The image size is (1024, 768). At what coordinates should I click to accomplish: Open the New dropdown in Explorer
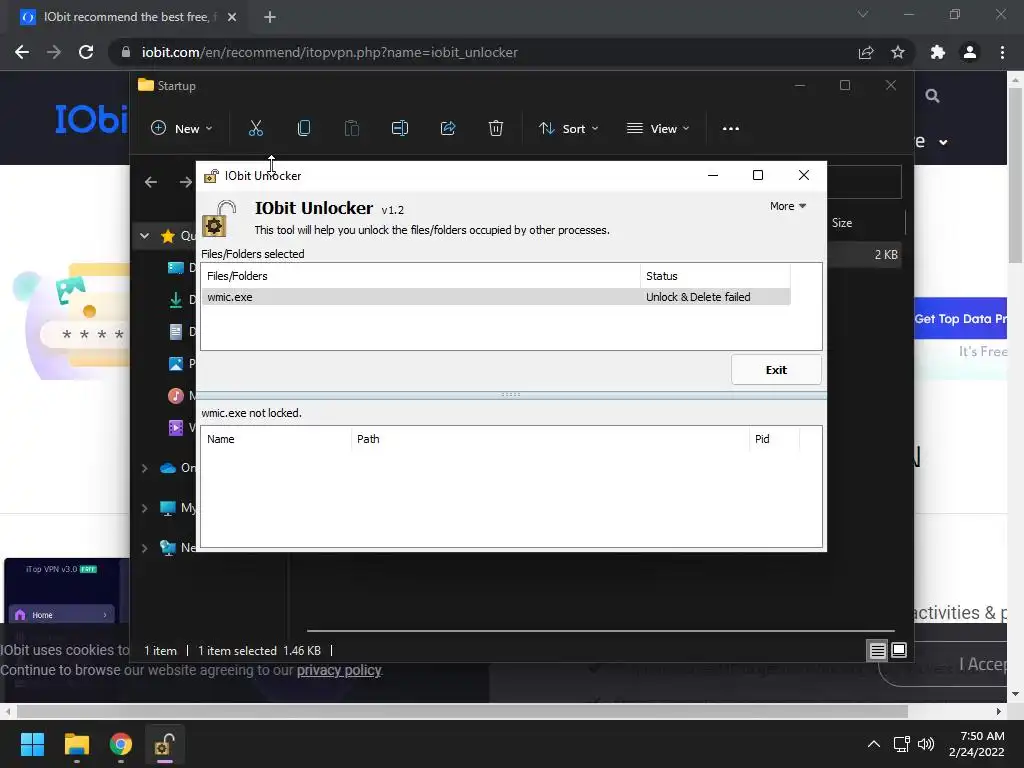[x=182, y=129]
